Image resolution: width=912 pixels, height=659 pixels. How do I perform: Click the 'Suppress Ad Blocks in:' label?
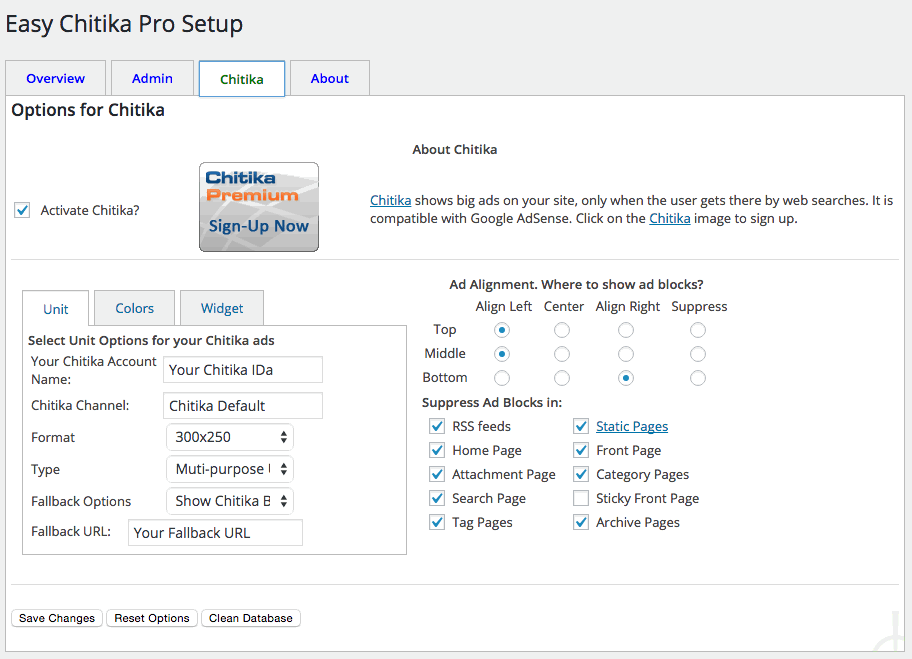(x=492, y=402)
